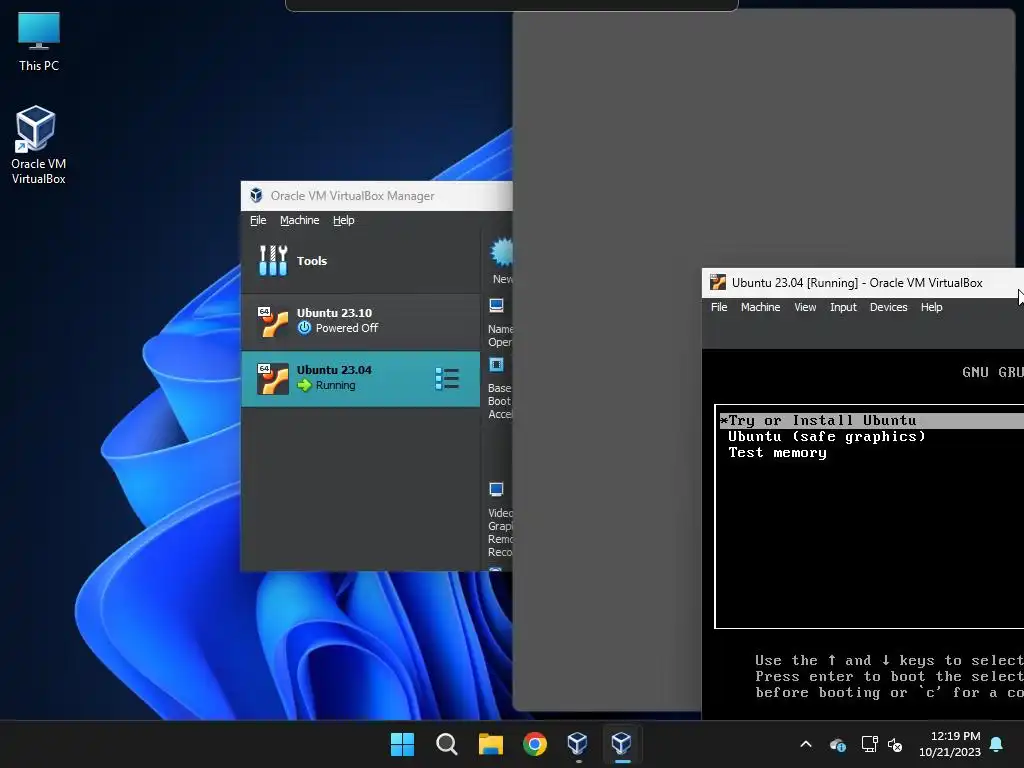
Task: Select 'Try or Install Ubuntu' GRUB entry
Action: pyautogui.click(x=871, y=421)
